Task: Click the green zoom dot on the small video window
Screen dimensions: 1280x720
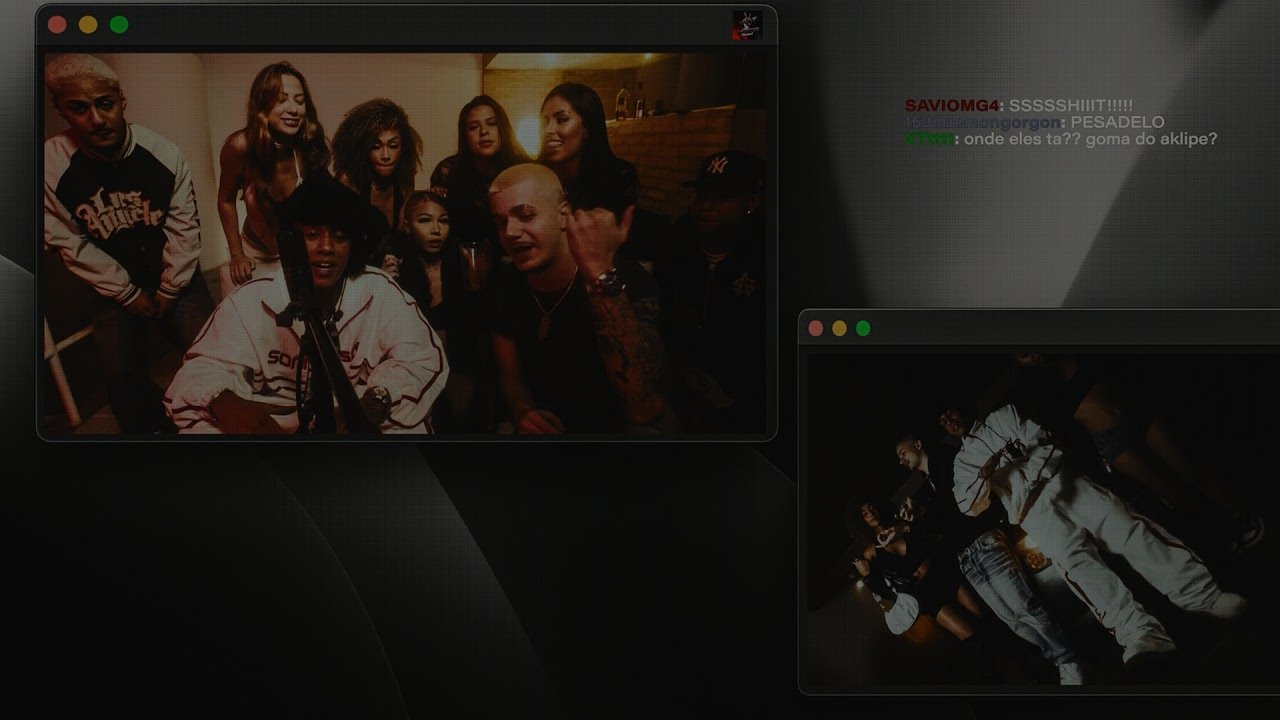Action: pos(863,328)
